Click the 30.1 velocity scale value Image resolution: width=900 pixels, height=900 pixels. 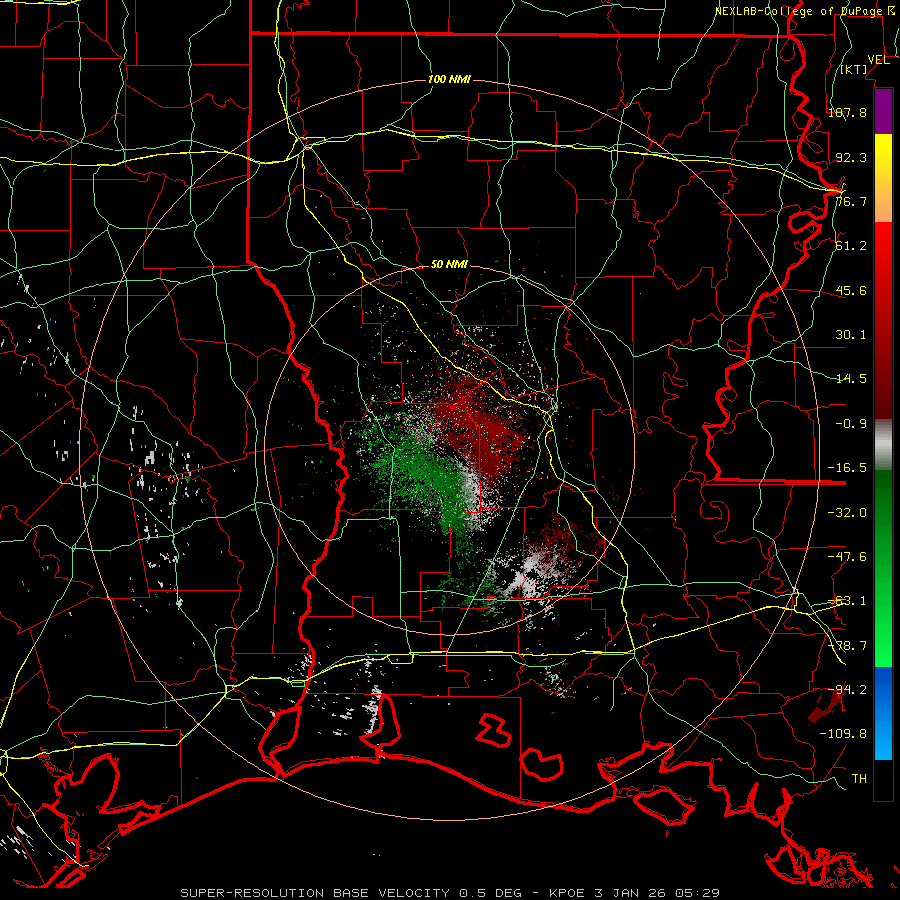[x=851, y=335]
